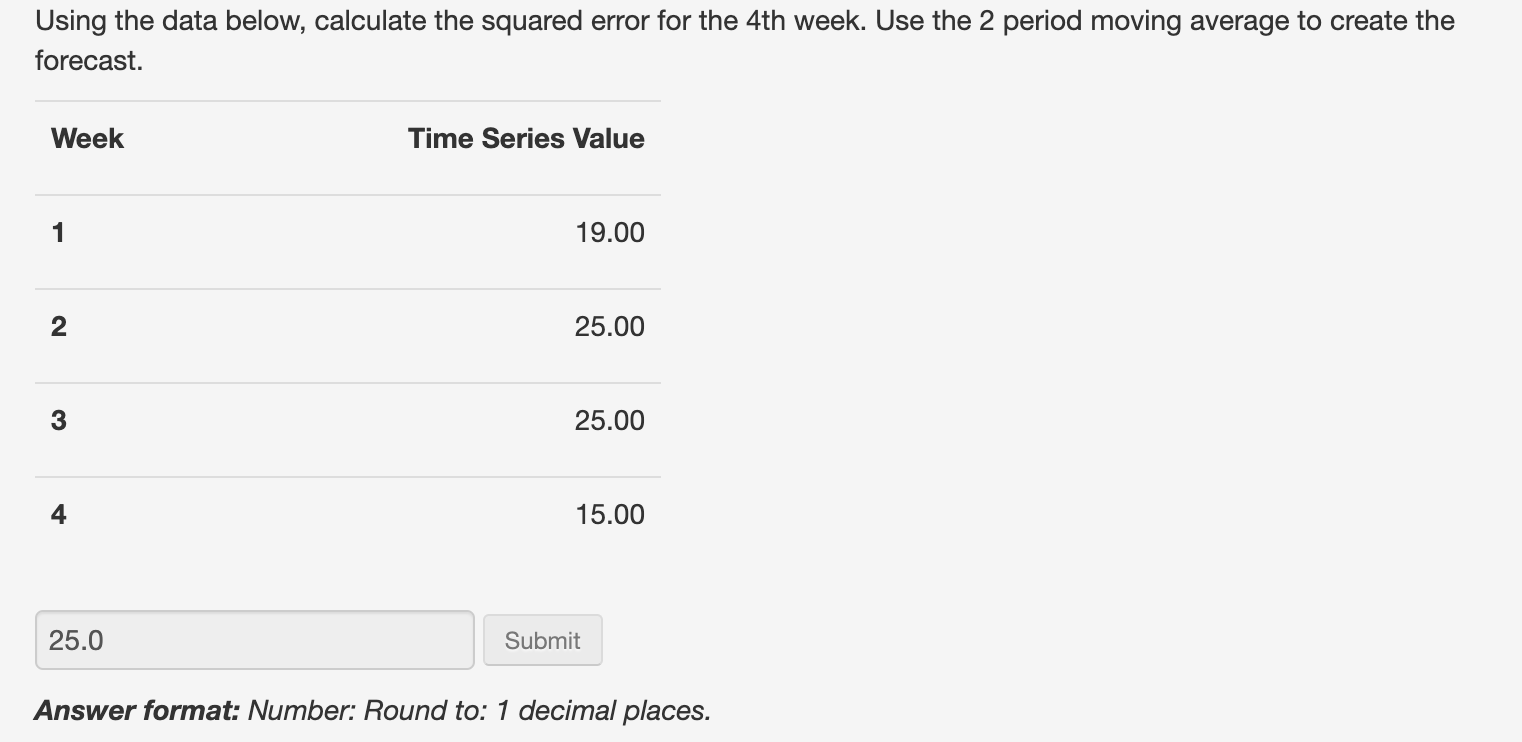Select the row for Week 4
Image resolution: width=1522 pixels, height=742 pixels.
coord(348,514)
